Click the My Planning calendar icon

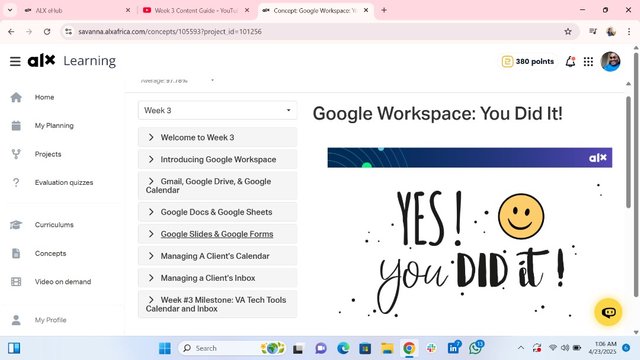click(x=16, y=125)
